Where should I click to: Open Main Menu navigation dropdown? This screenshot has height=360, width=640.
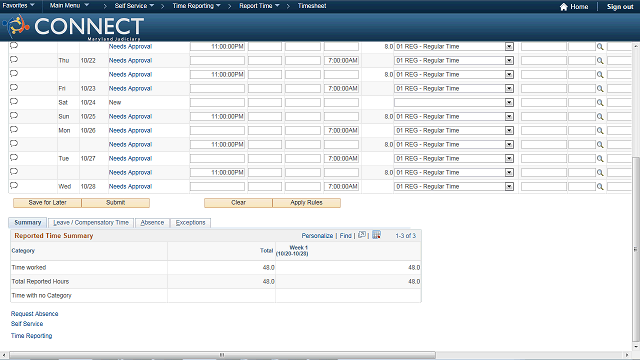69,6
